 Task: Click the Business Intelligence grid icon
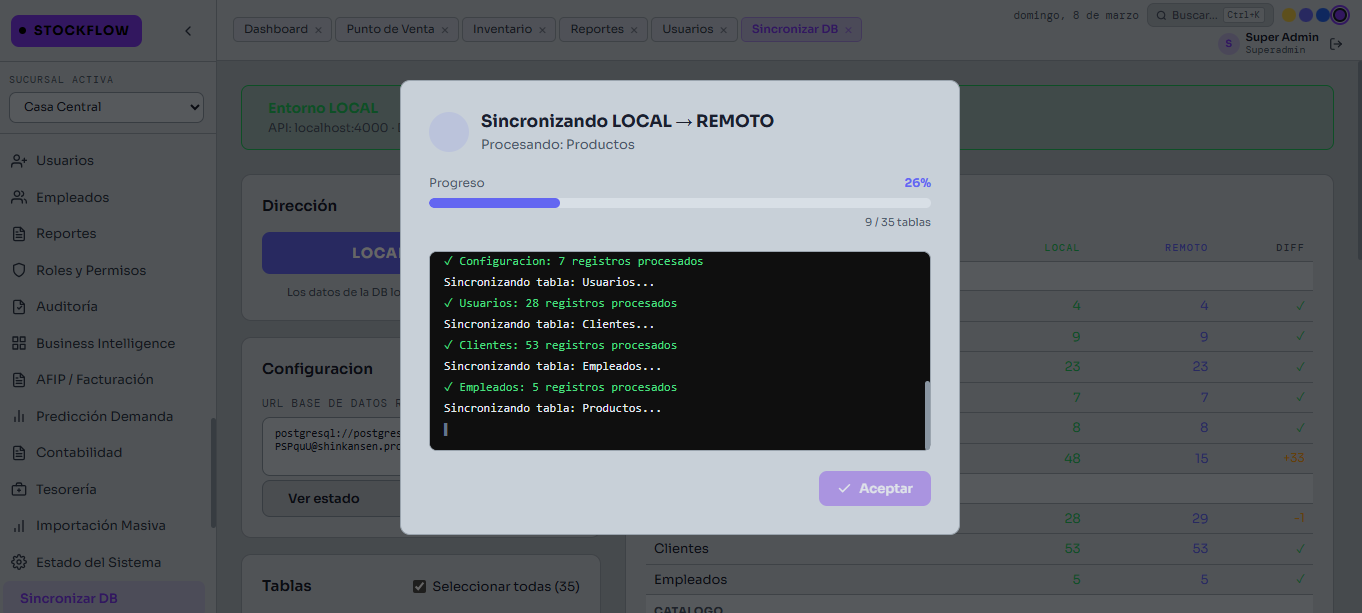point(18,344)
